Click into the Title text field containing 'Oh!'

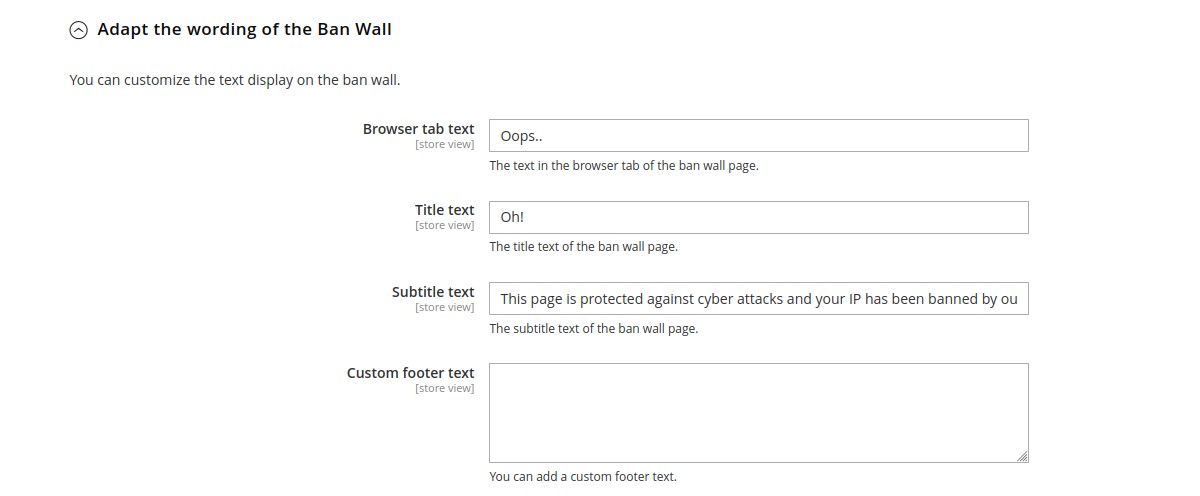[758, 218]
